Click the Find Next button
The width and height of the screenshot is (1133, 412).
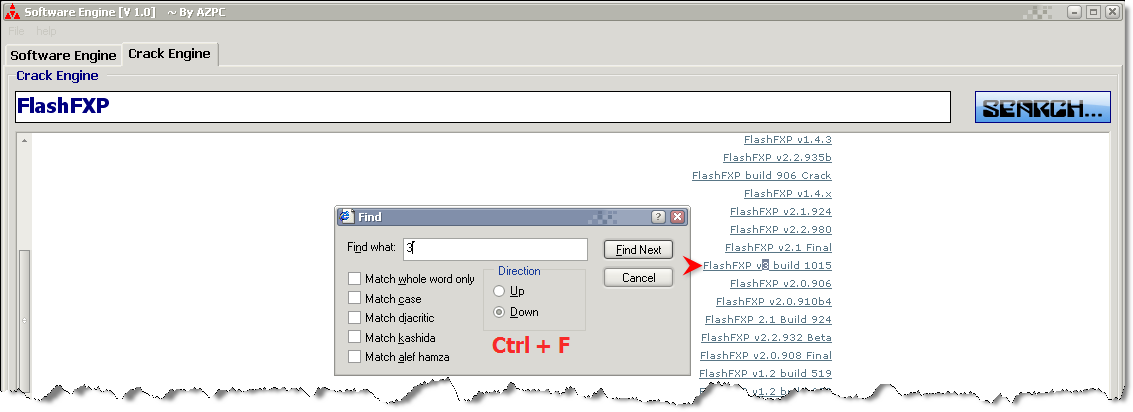(638, 249)
